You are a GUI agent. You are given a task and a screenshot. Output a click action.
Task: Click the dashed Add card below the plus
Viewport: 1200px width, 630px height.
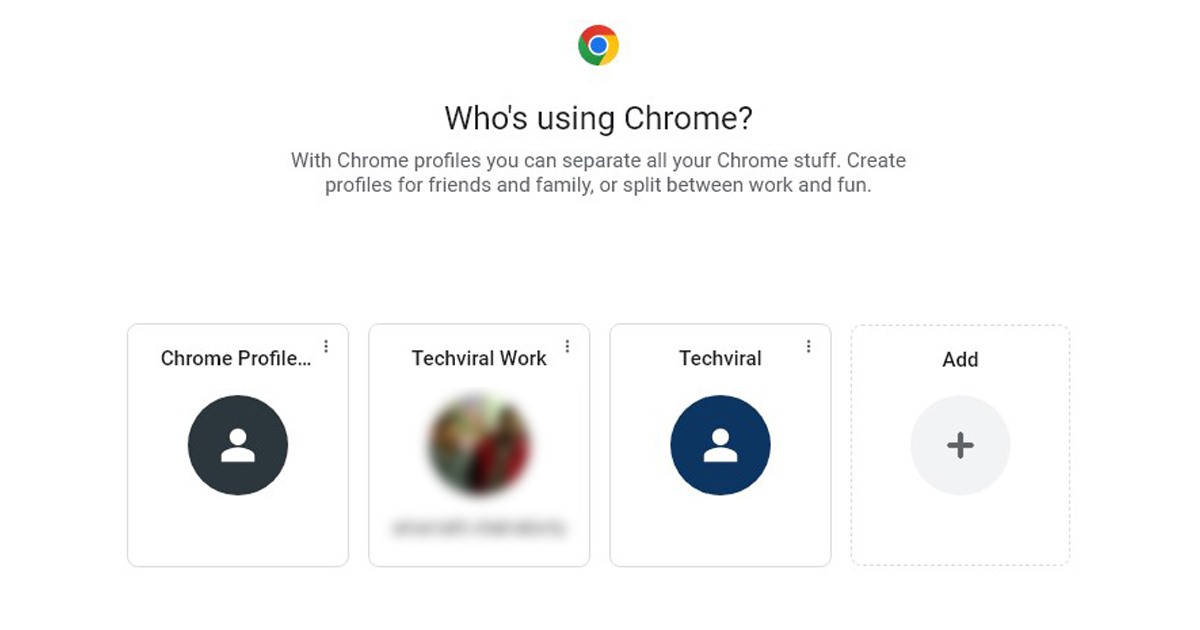pos(960,530)
